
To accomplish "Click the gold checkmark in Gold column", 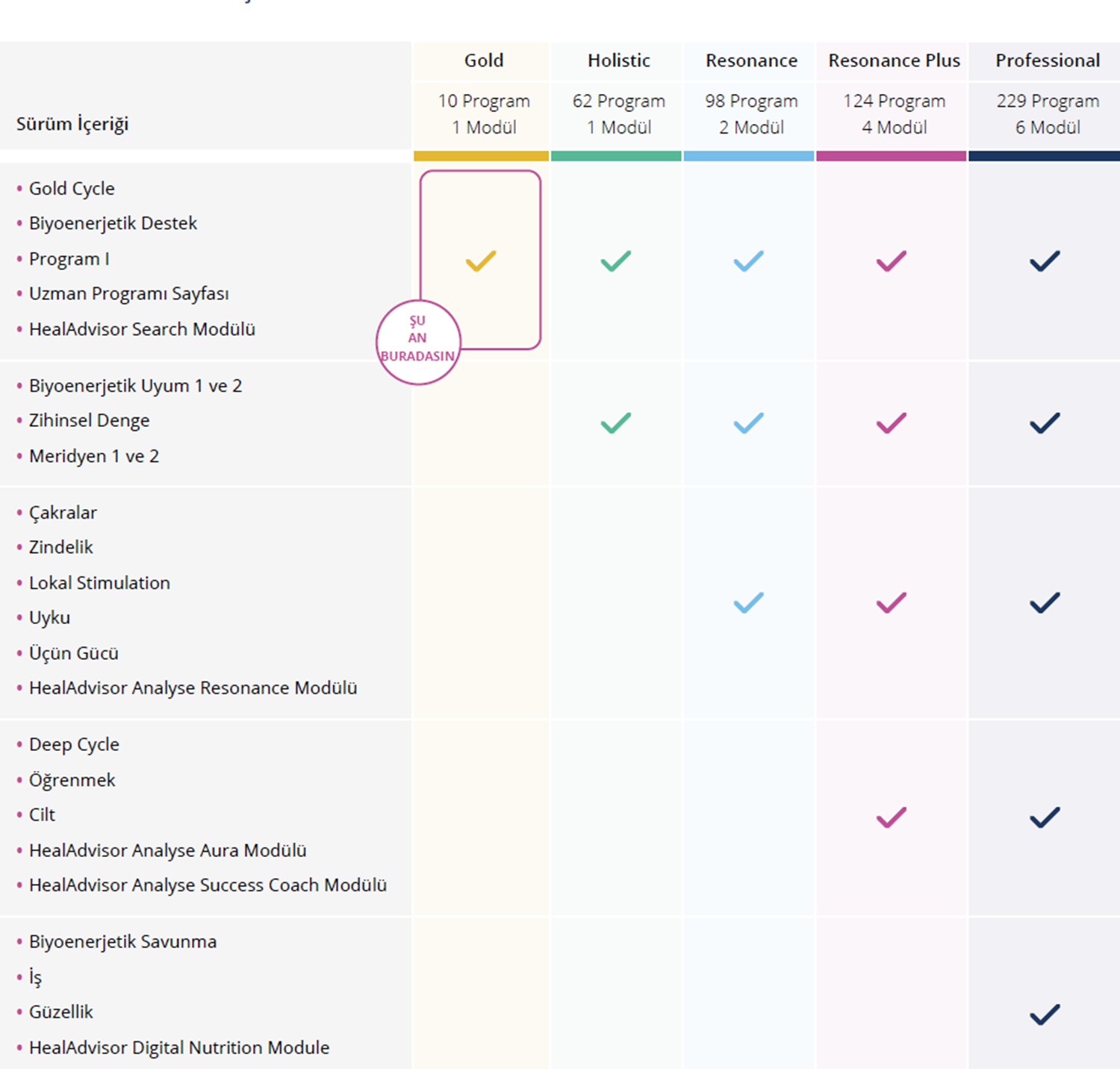I will 481,261.
